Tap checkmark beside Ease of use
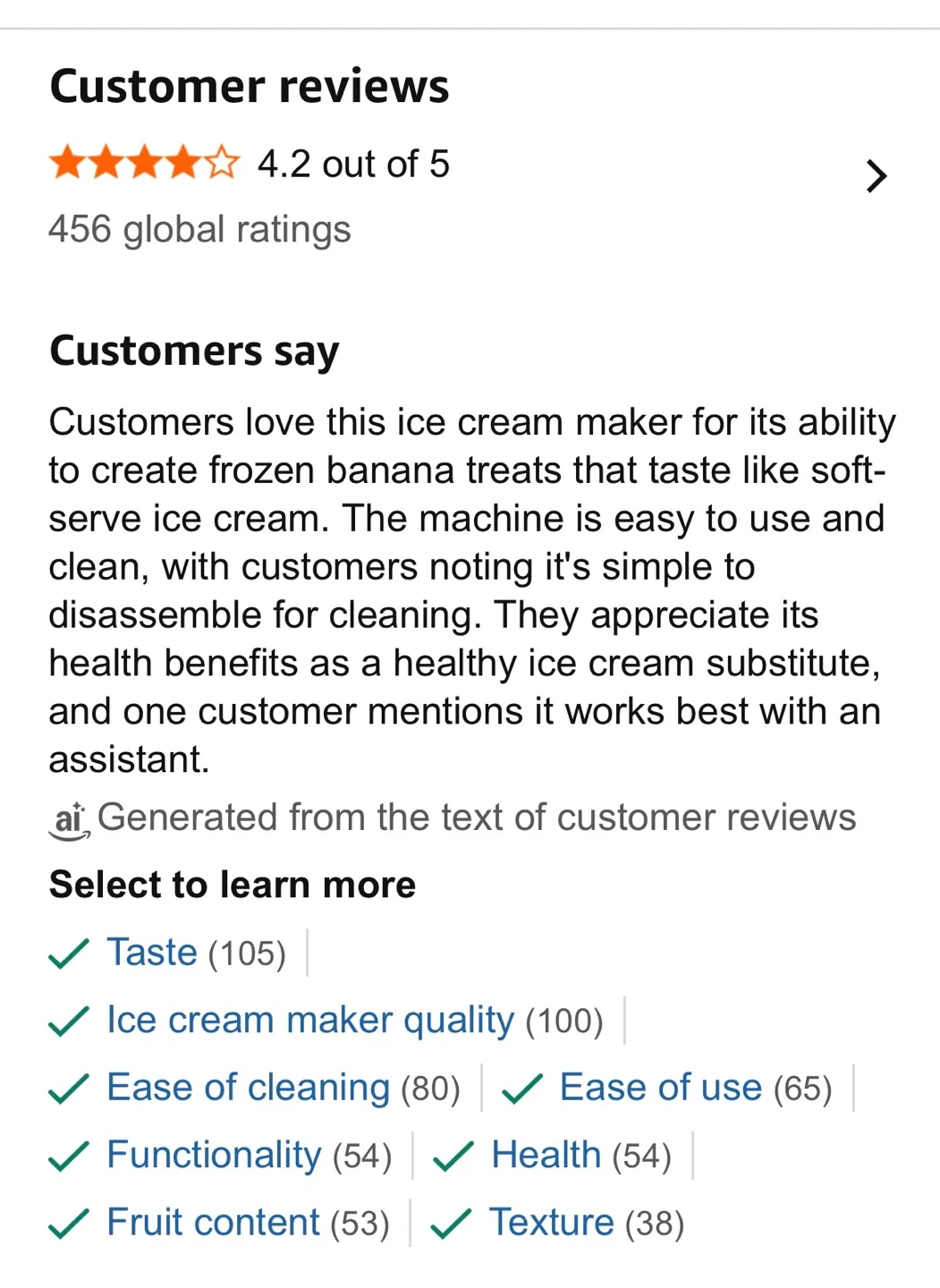 point(522,1089)
